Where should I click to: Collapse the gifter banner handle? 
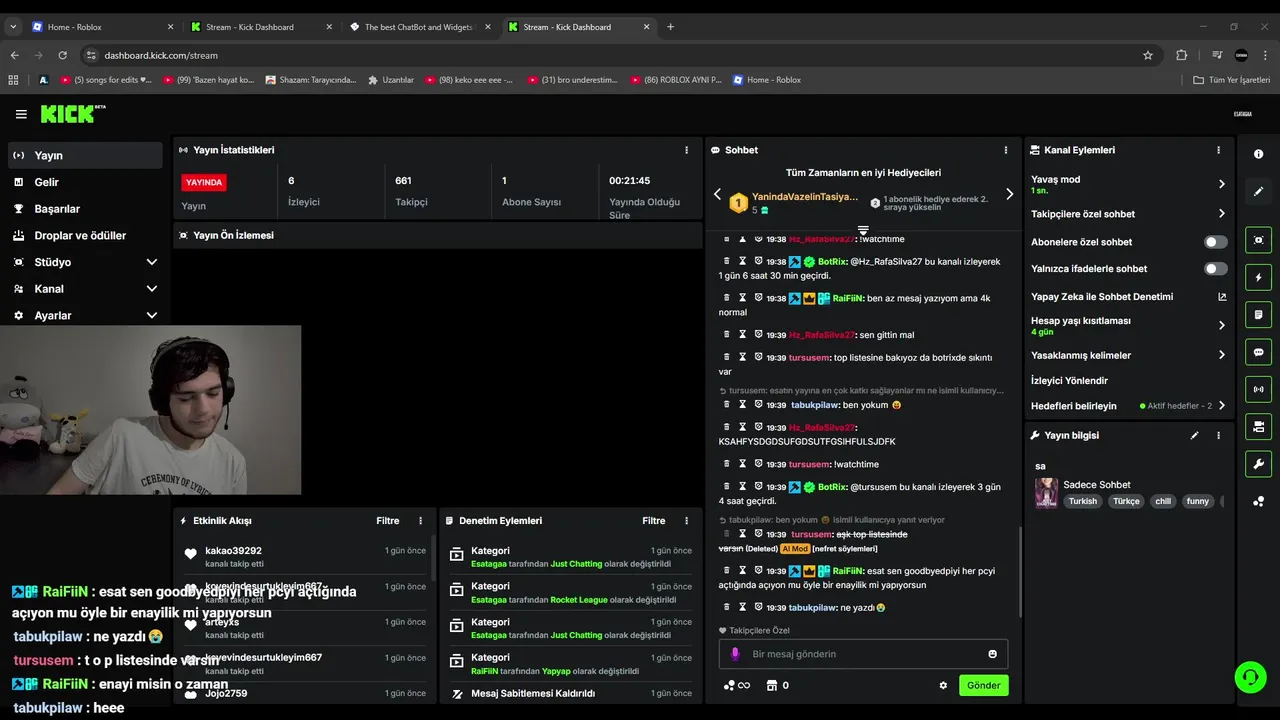point(863,230)
